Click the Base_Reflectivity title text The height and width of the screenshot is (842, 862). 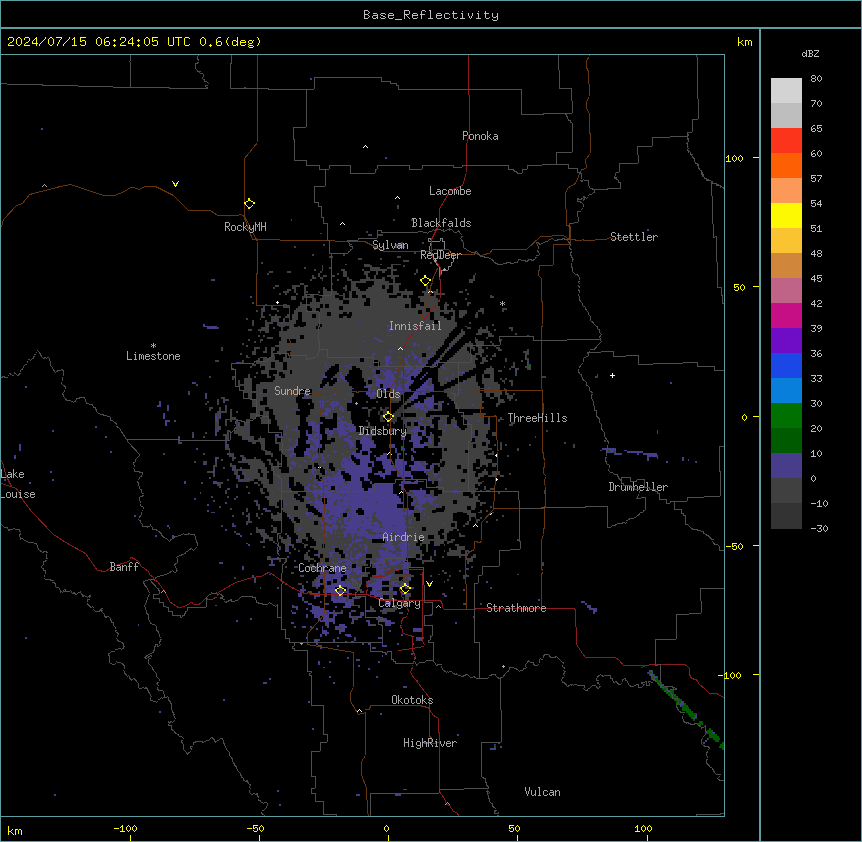click(x=431, y=15)
